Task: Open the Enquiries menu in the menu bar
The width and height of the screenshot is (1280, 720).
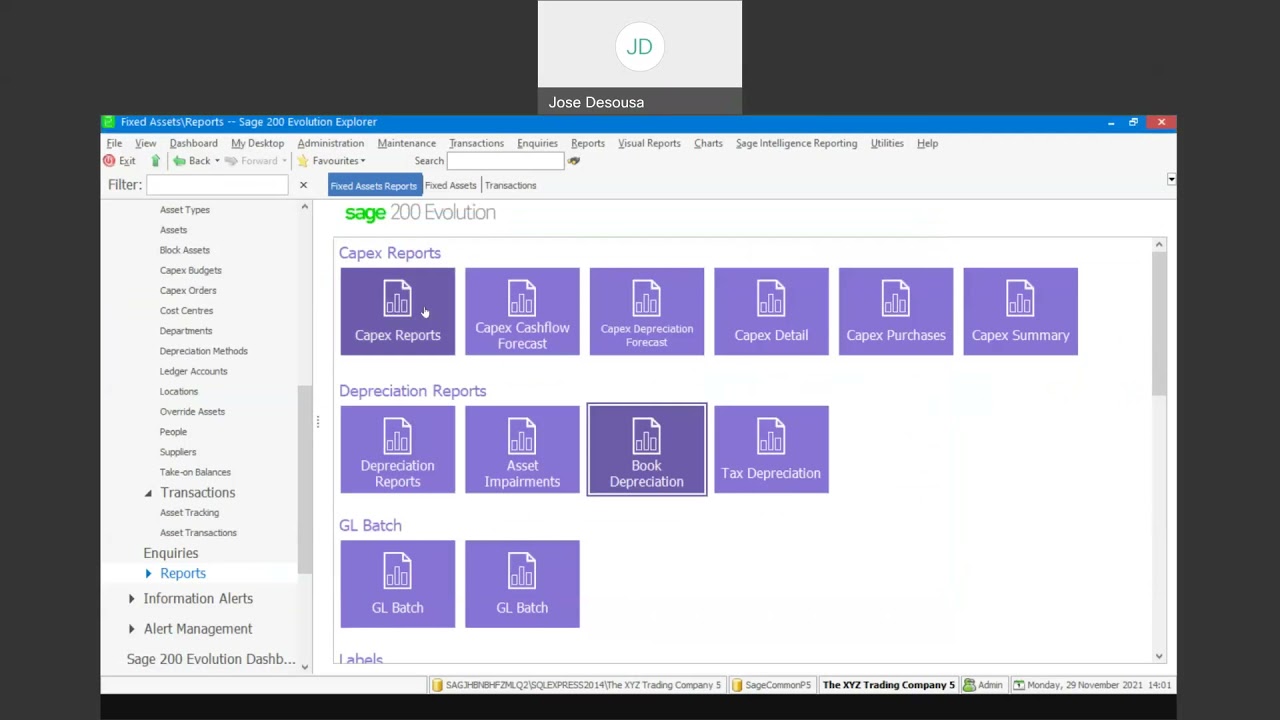Action: tap(537, 143)
